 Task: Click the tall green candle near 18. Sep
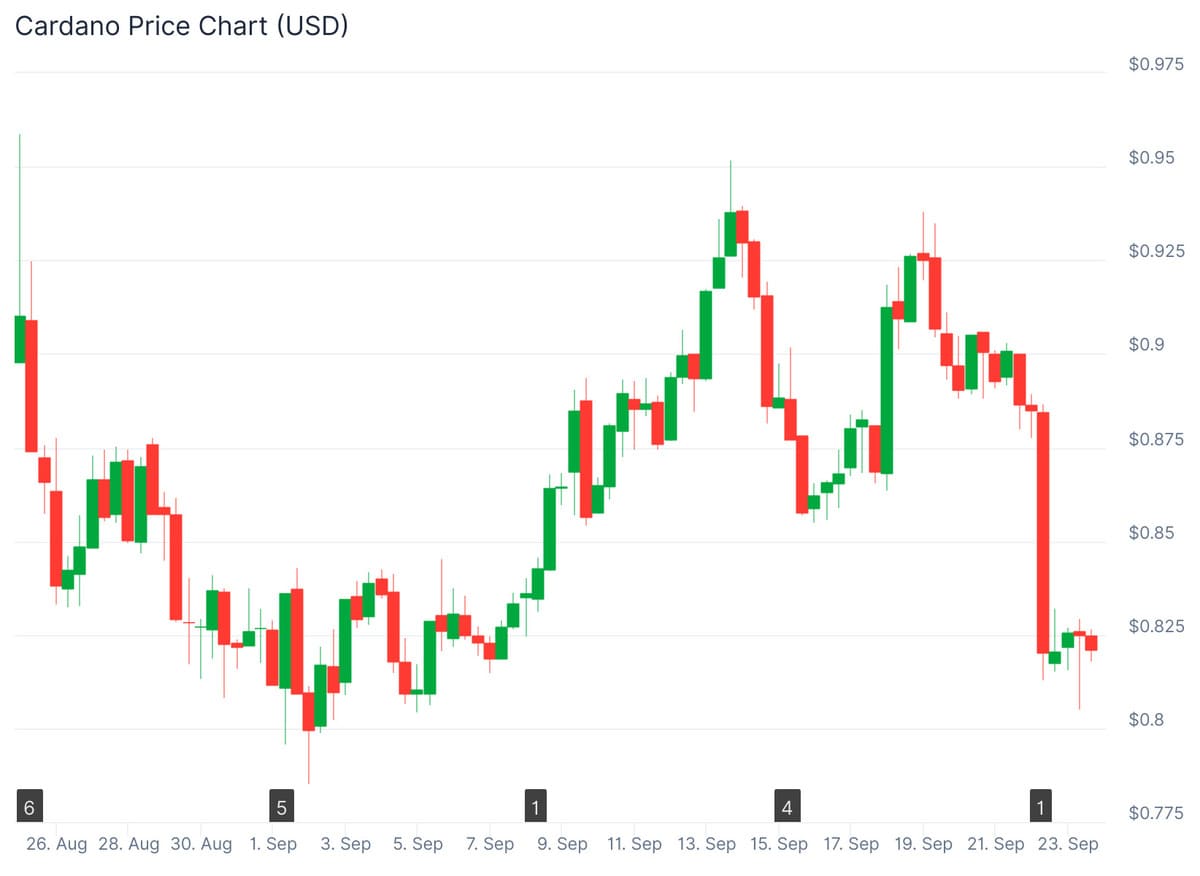pos(886,390)
